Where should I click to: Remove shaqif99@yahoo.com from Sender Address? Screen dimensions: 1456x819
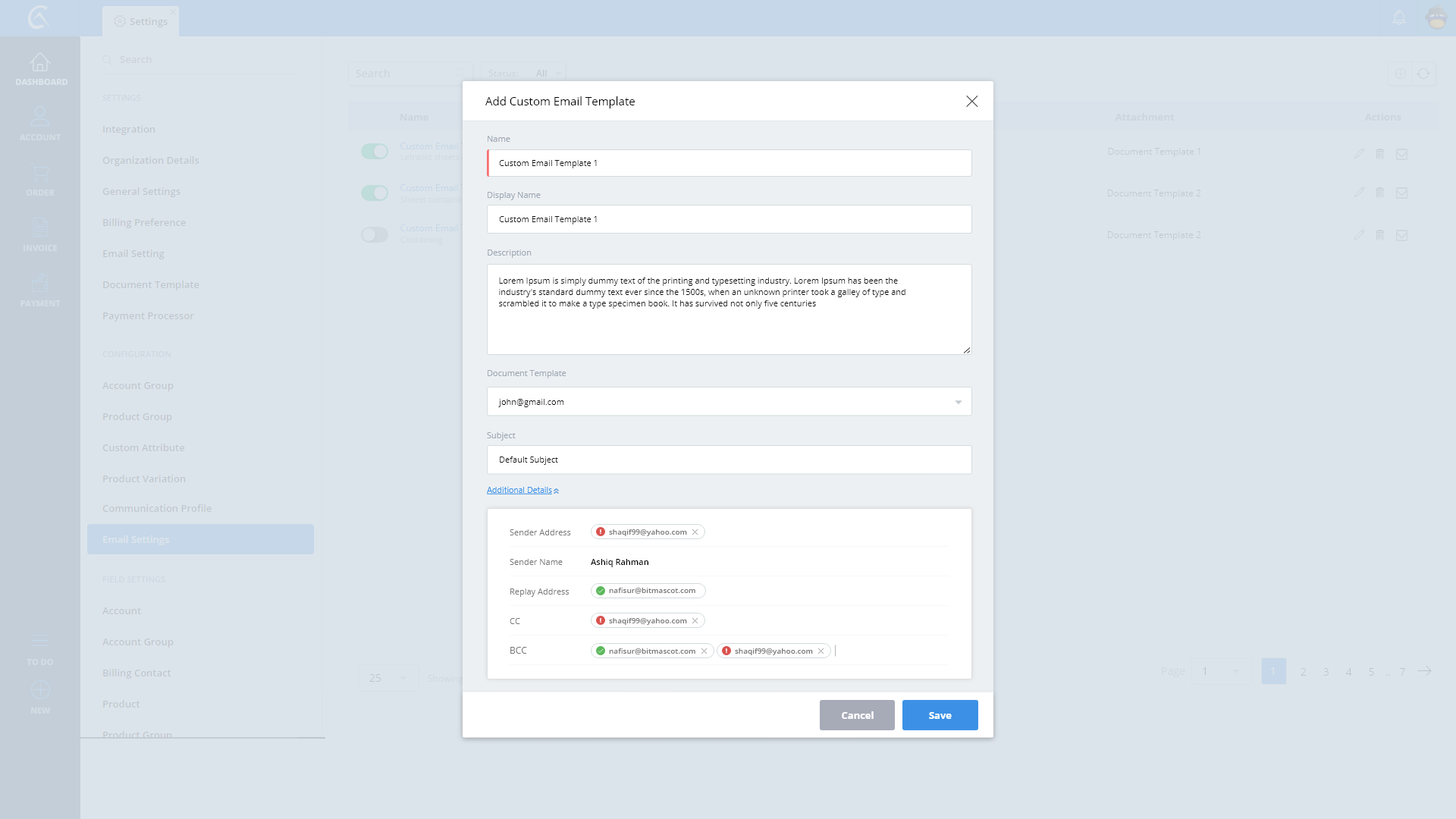tap(695, 532)
